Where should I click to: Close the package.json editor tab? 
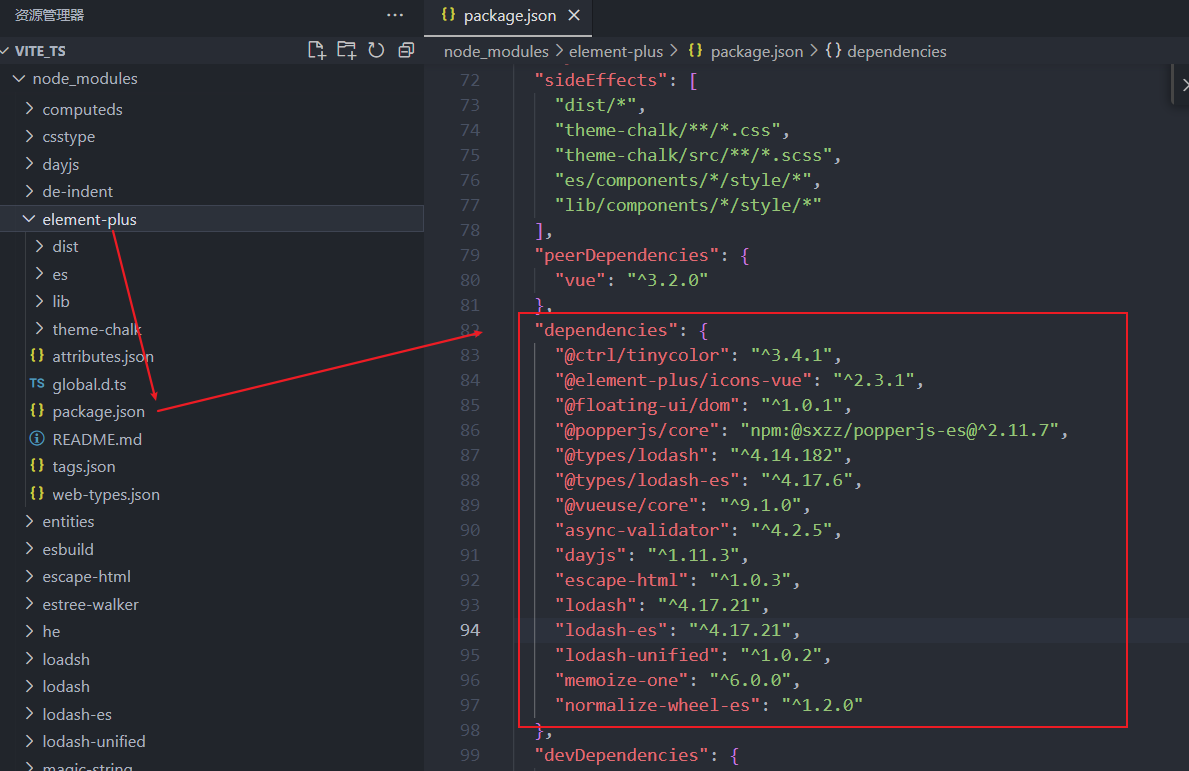[x=574, y=16]
